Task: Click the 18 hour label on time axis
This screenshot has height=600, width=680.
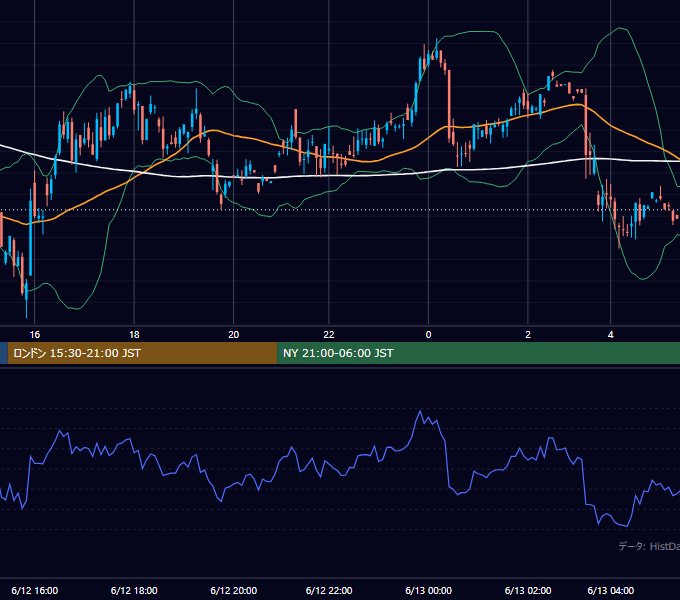Action: click(134, 335)
